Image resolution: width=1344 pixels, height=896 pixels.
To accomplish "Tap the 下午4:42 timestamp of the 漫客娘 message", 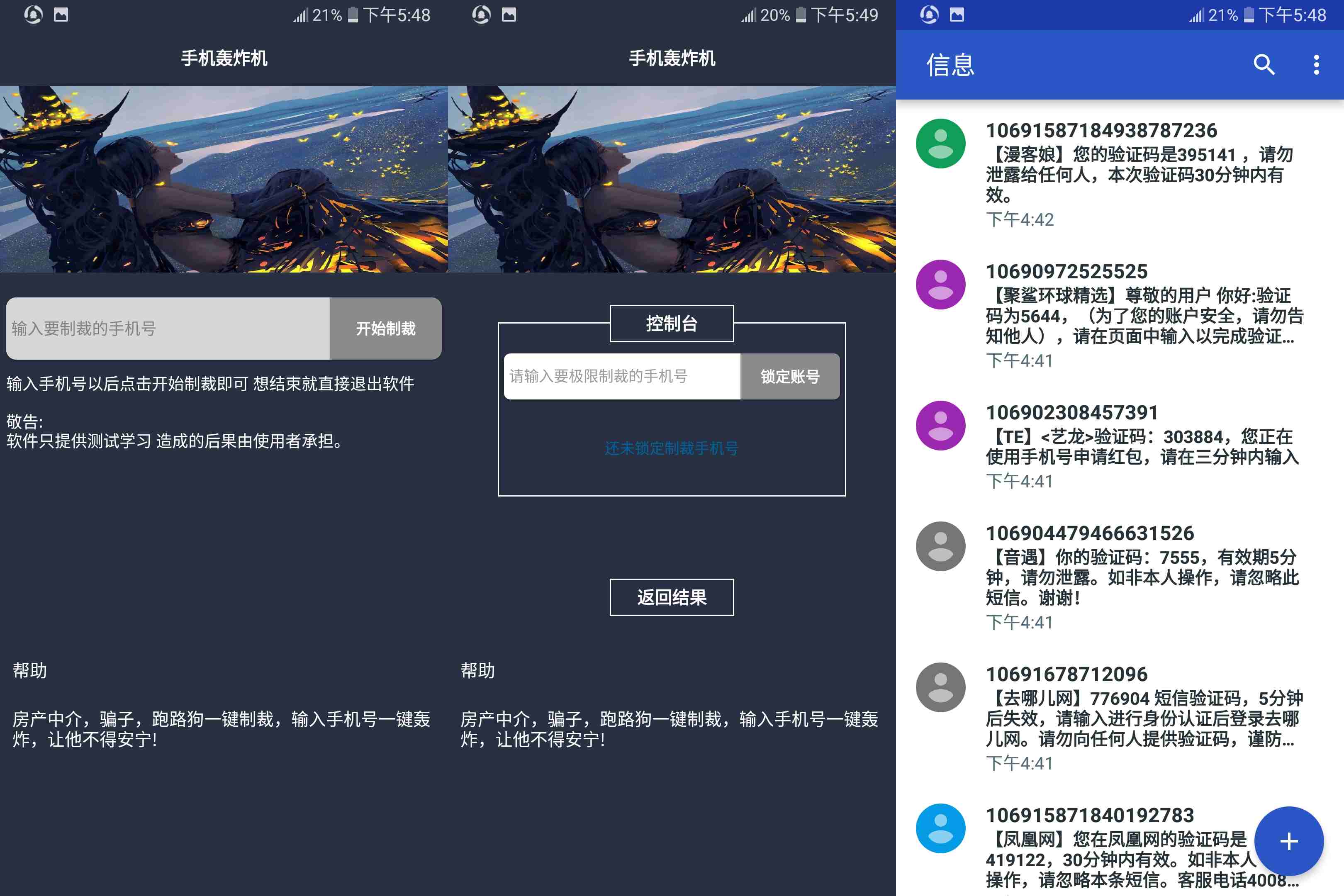I will (1020, 219).
